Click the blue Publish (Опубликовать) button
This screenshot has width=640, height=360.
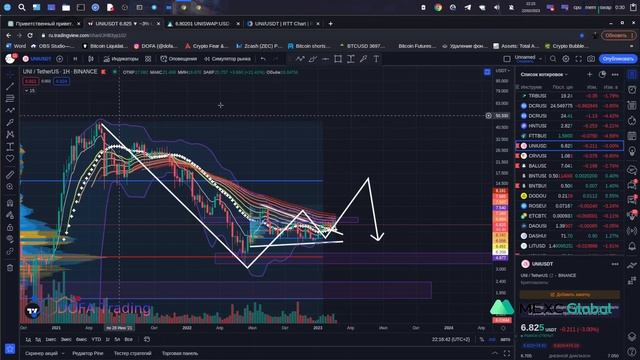click(618, 59)
